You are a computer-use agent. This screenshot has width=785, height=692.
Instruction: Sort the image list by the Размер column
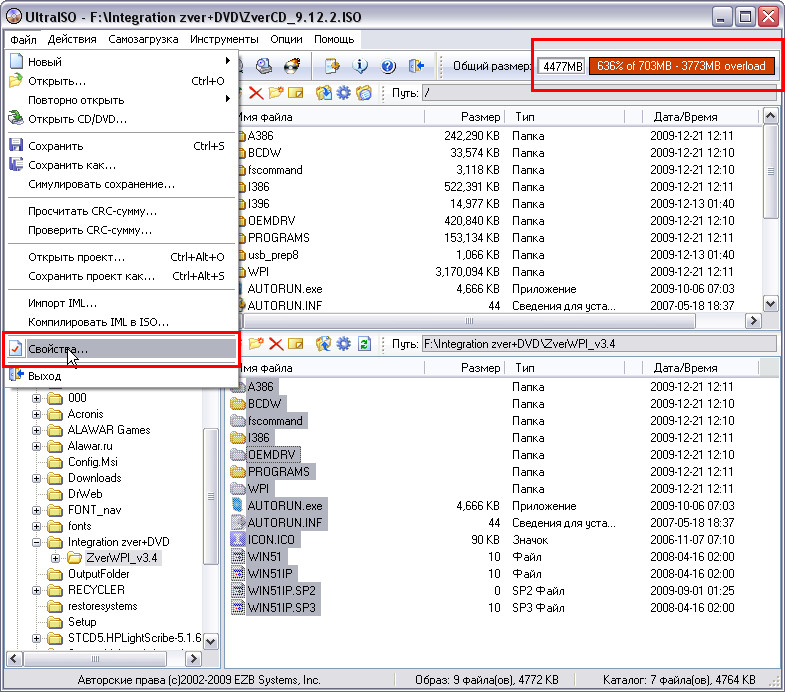point(464,117)
